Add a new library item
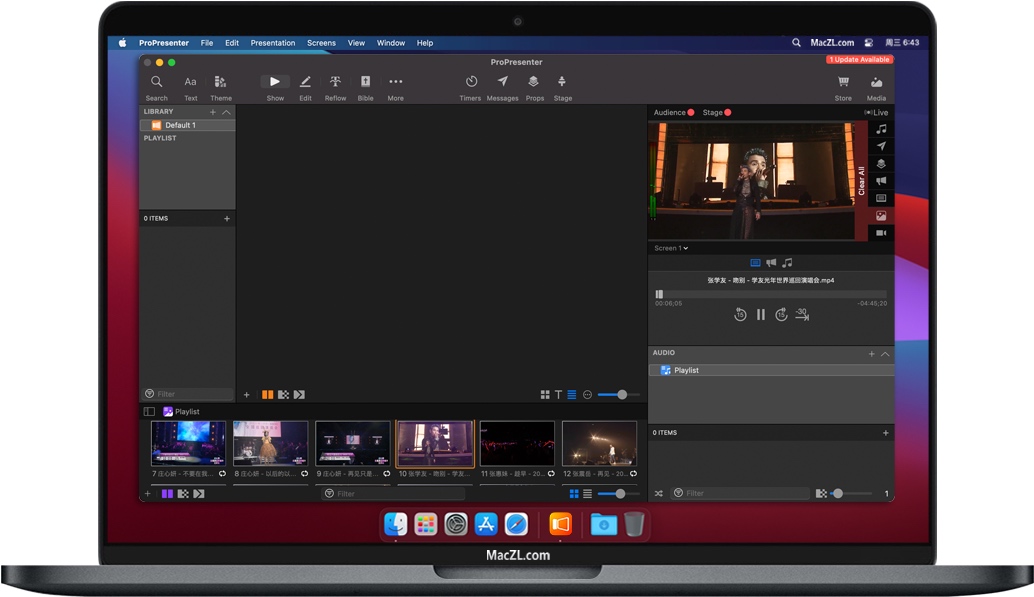This screenshot has height=597, width=1034. (213, 112)
